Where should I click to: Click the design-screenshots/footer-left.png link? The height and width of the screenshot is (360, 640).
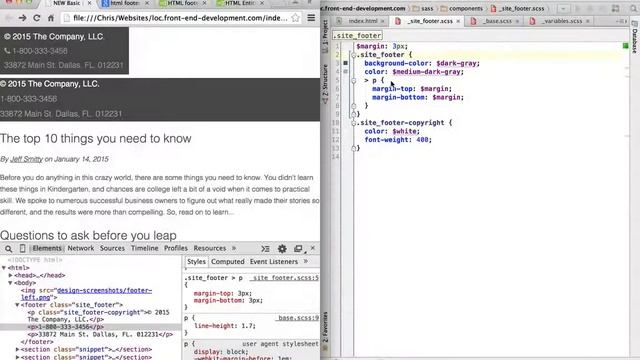click(x=87, y=294)
